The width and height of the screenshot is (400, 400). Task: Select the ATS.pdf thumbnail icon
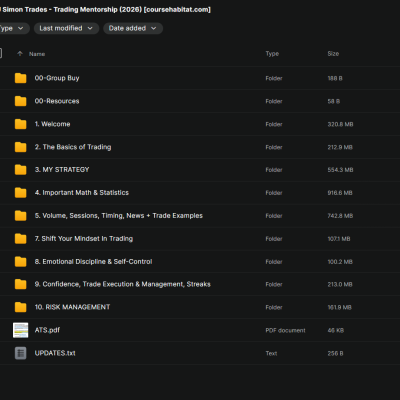tap(20, 330)
